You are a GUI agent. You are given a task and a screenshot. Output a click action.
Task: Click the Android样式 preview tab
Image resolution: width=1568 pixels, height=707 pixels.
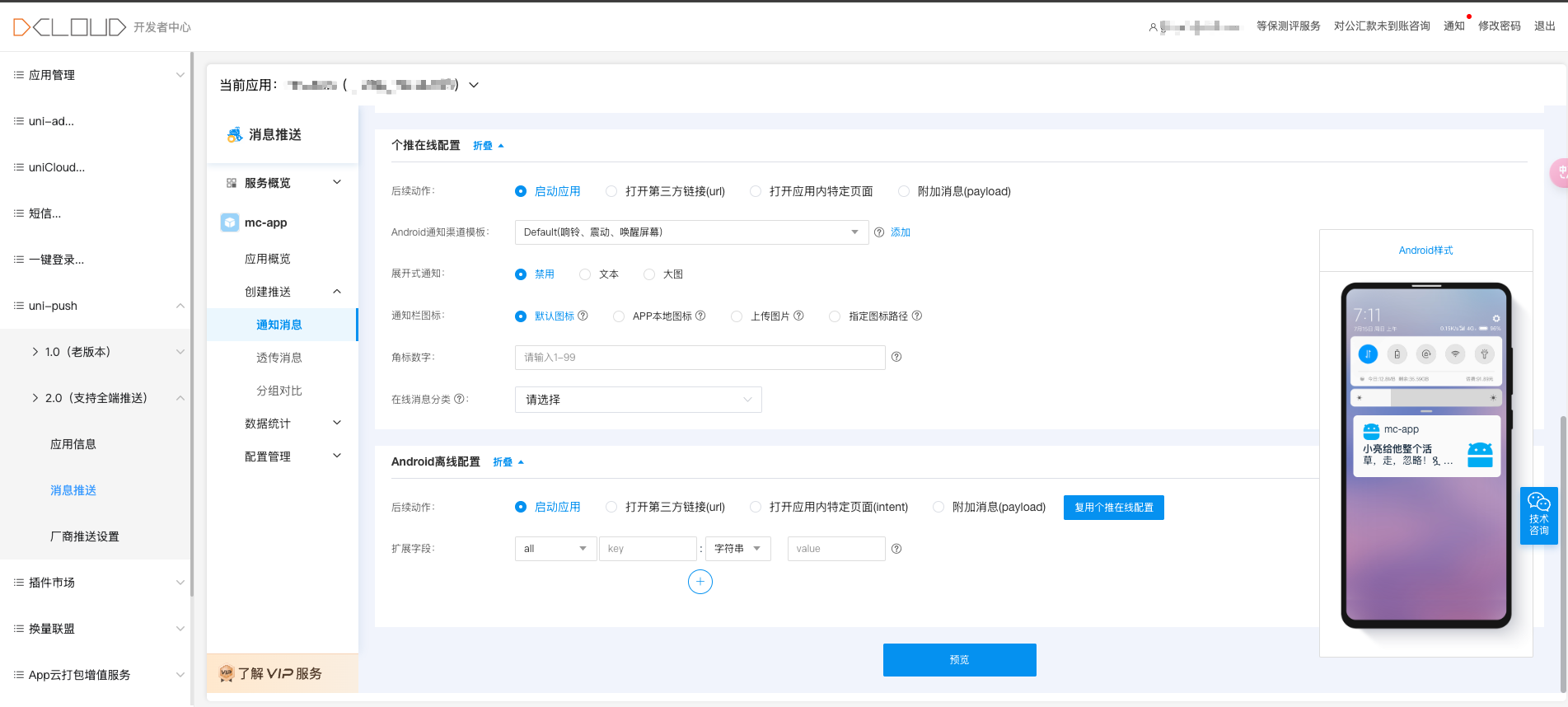click(1425, 250)
